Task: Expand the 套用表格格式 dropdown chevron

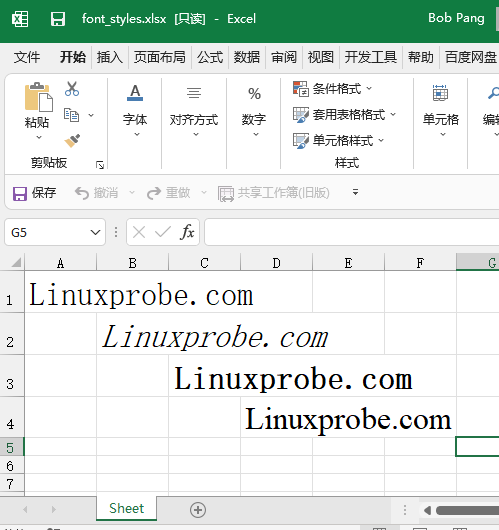Action: coord(393,114)
